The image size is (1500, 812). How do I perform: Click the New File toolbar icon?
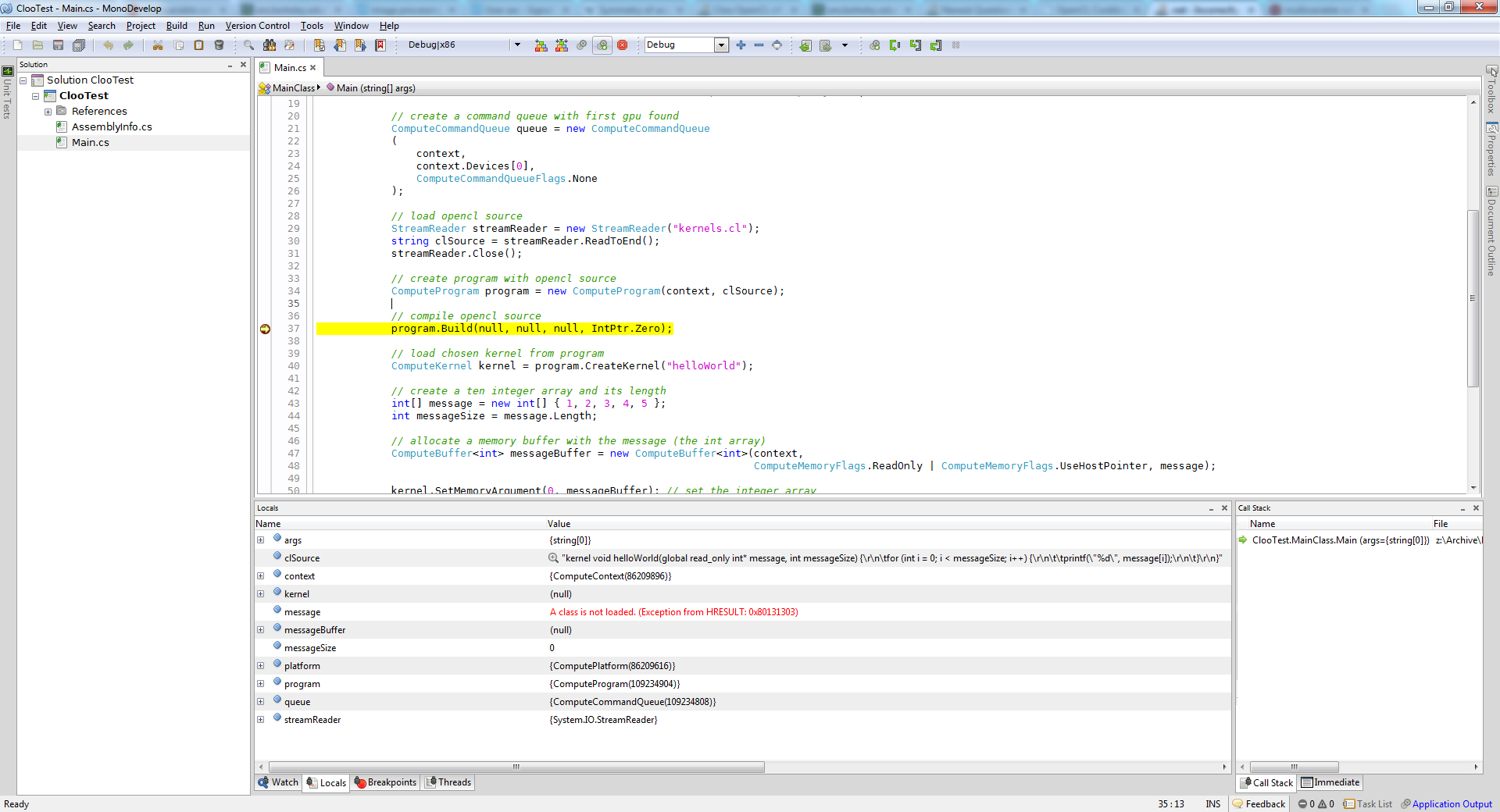tap(17, 45)
